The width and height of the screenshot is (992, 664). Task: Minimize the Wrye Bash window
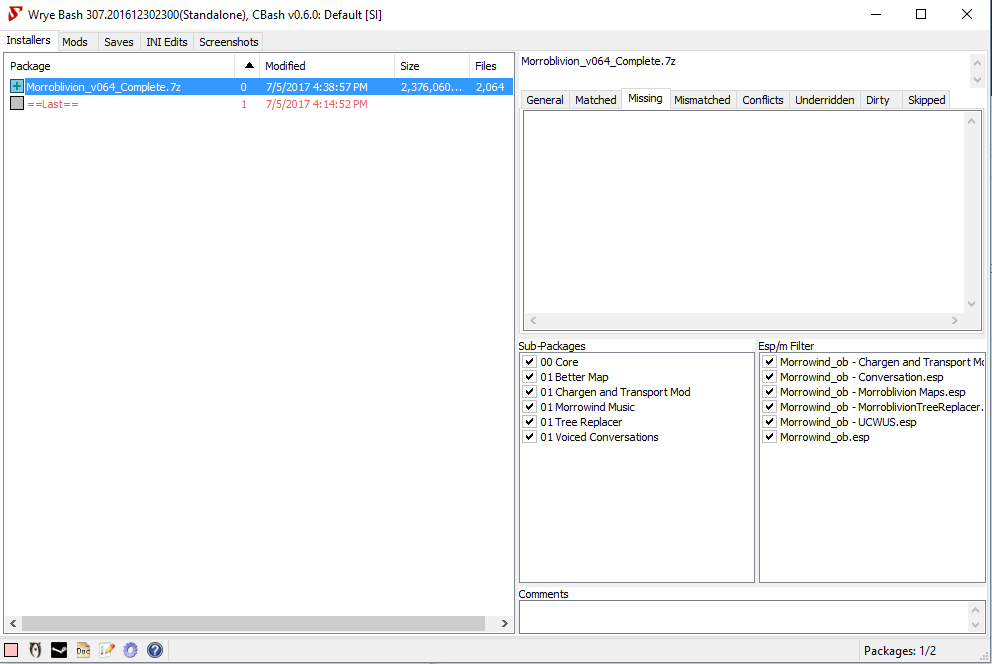coord(876,14)
